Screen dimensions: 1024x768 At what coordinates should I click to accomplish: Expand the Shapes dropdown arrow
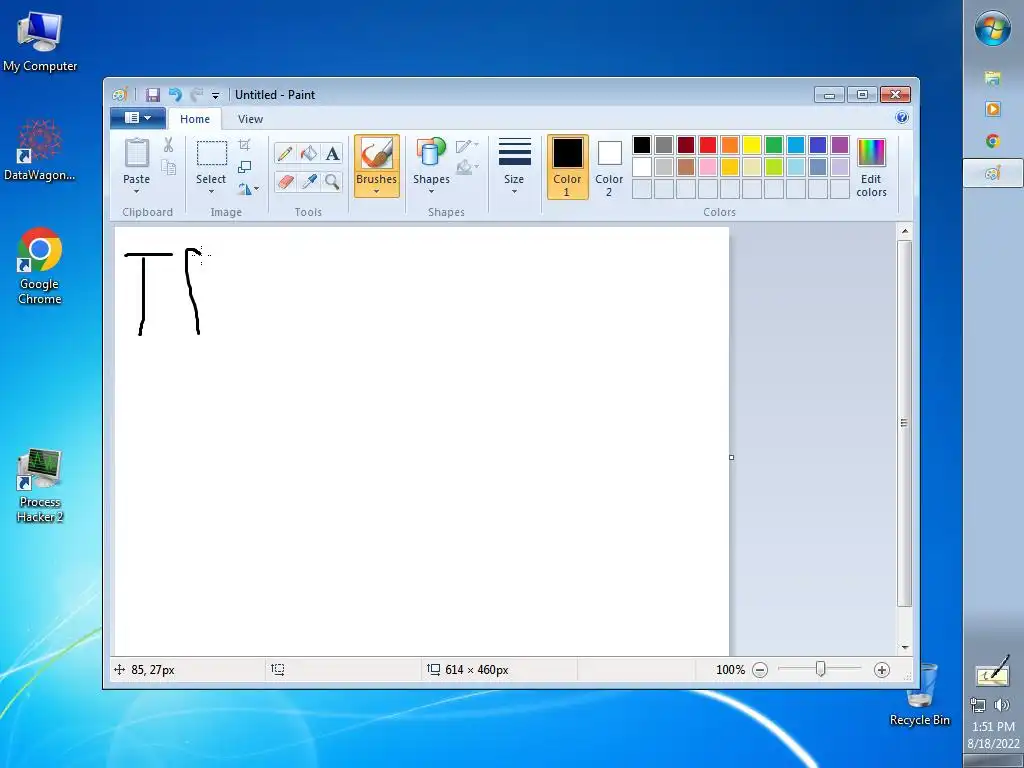431,192
